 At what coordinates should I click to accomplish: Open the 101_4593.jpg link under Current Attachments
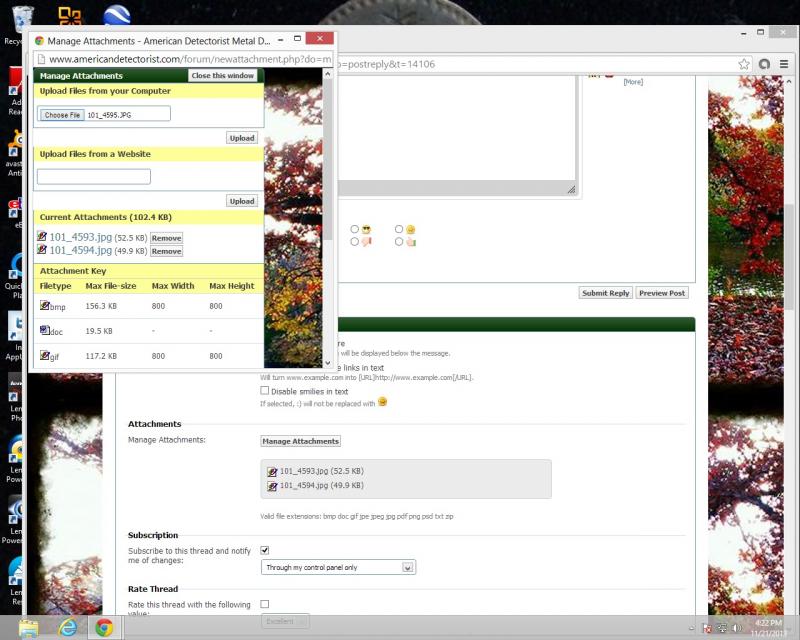tap(81, 237)
